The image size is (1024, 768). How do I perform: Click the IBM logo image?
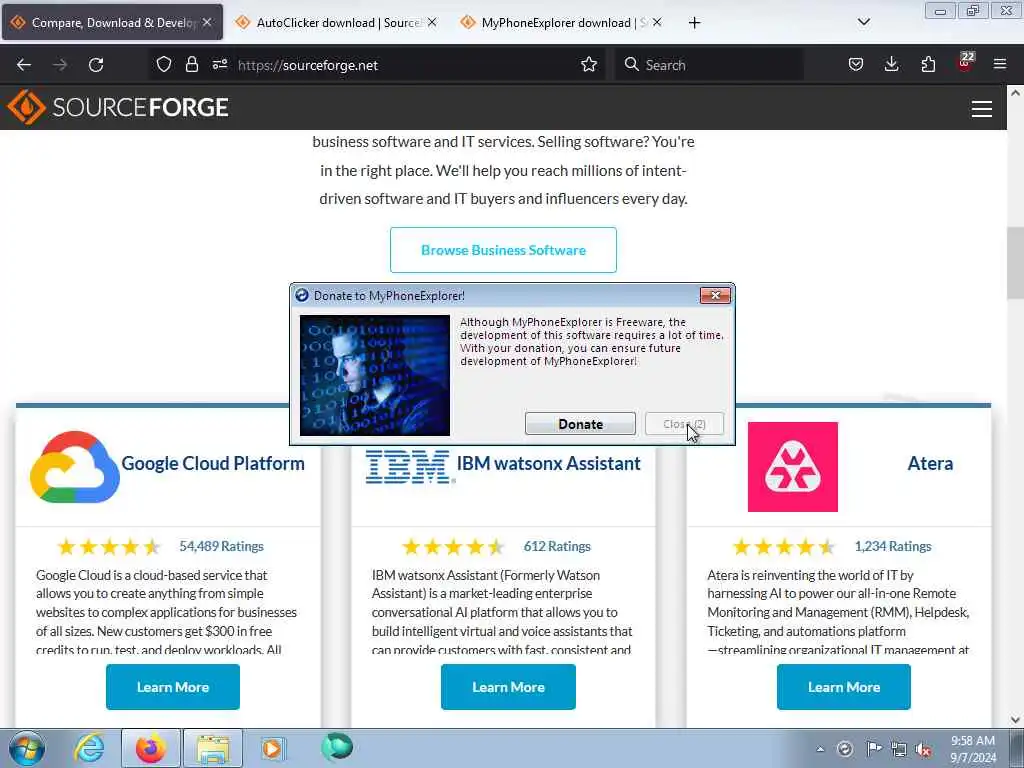click(x=409, y=466)
